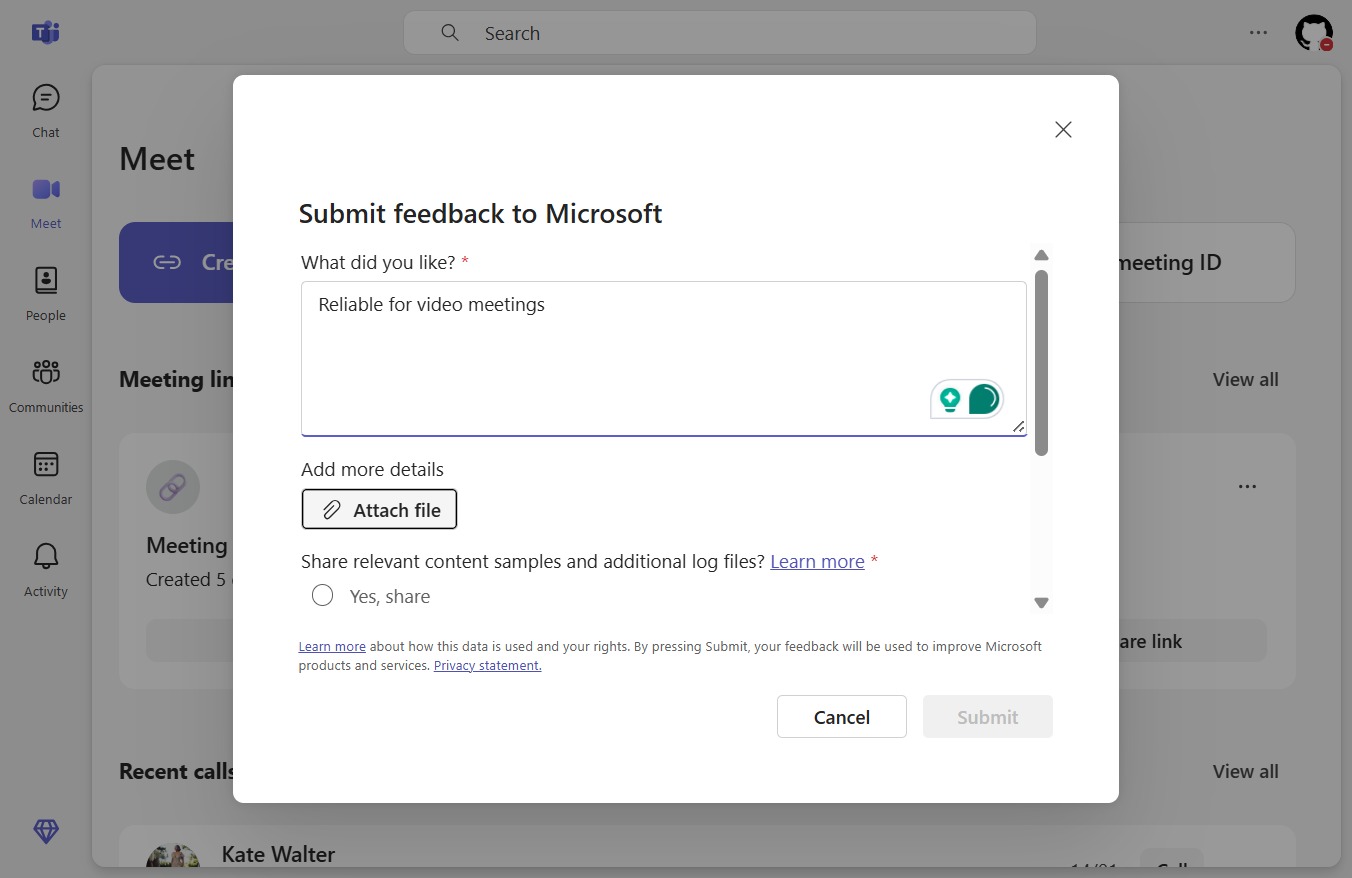Click the share link button
Image resolution: width=1352 pixels, height=878 pixels.
(x=1192, y=641)
